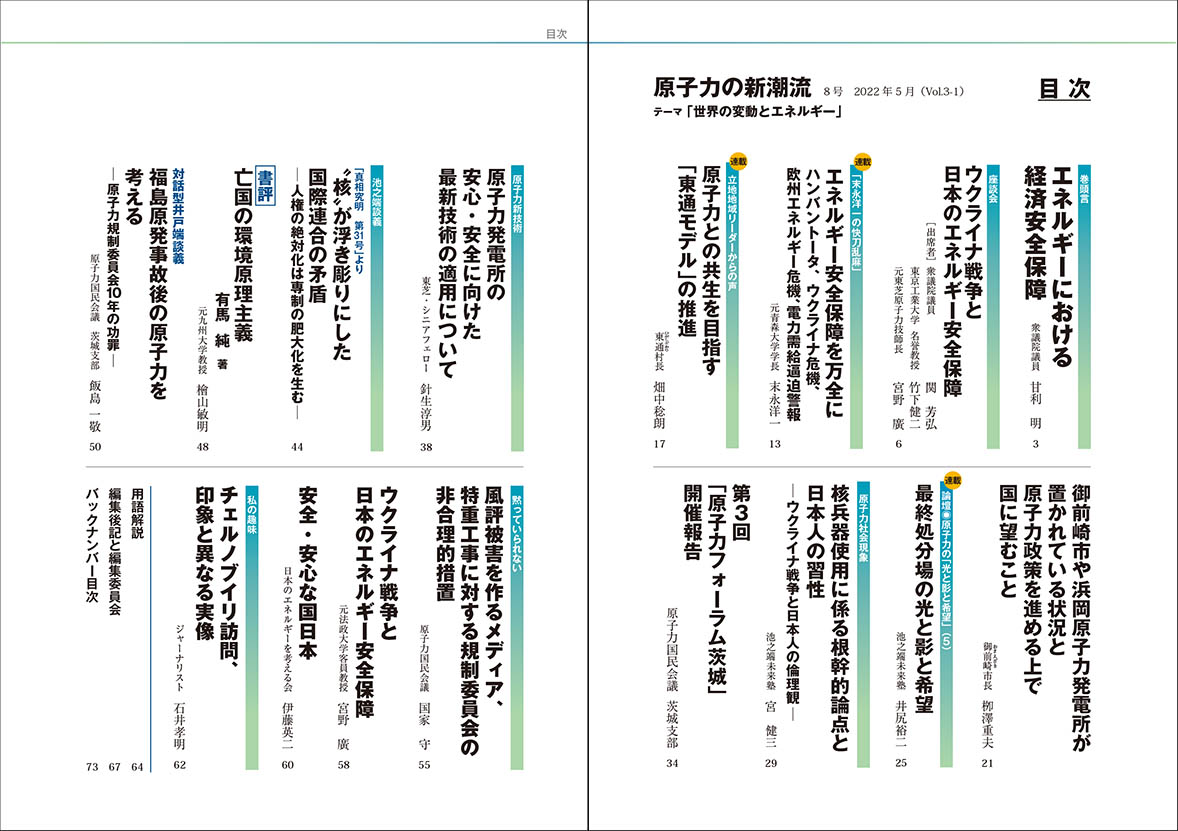The height and width of the screenshot is (831, 1178).
Task: Click page number "6"
Action: pyautogui.click(x=898, y=444)
